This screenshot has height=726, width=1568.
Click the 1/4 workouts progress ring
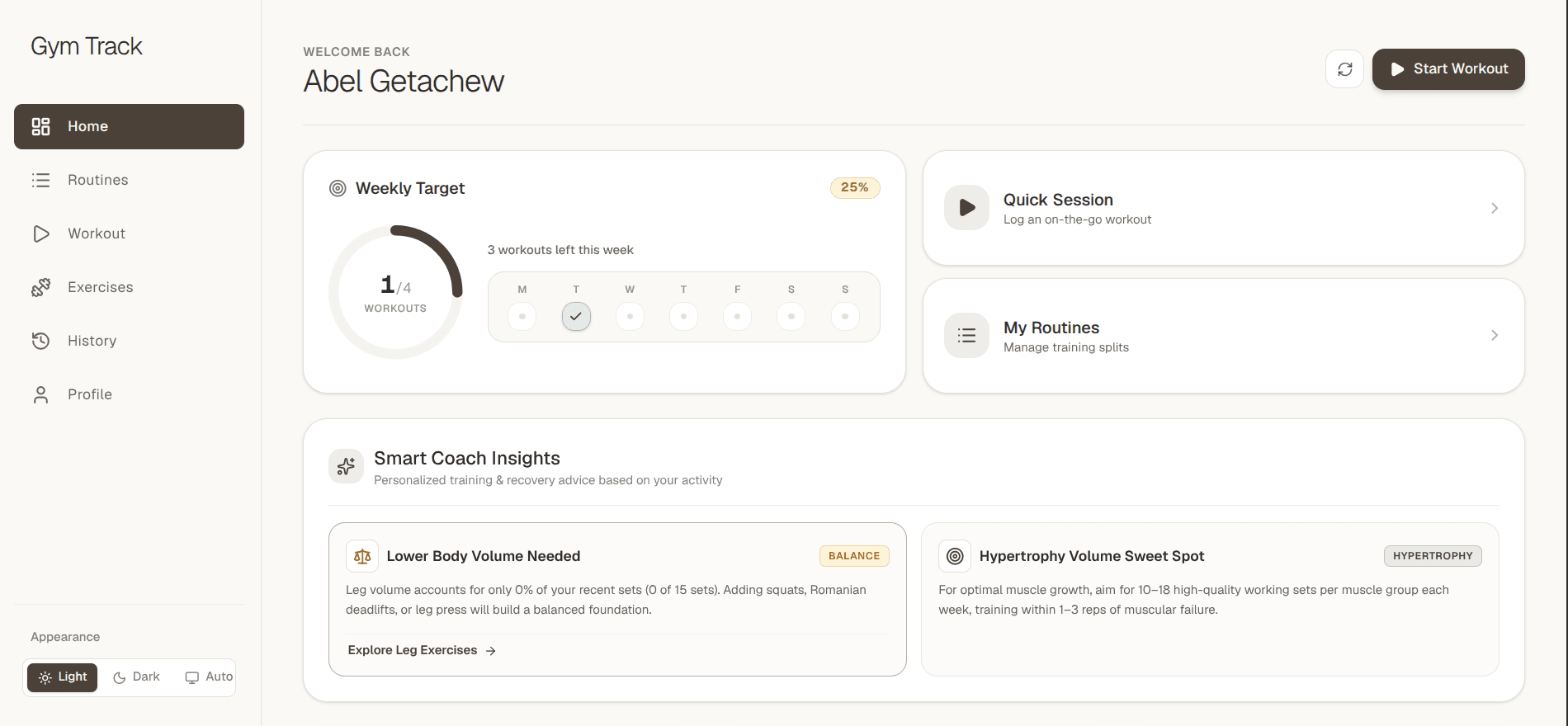point(395,292)
